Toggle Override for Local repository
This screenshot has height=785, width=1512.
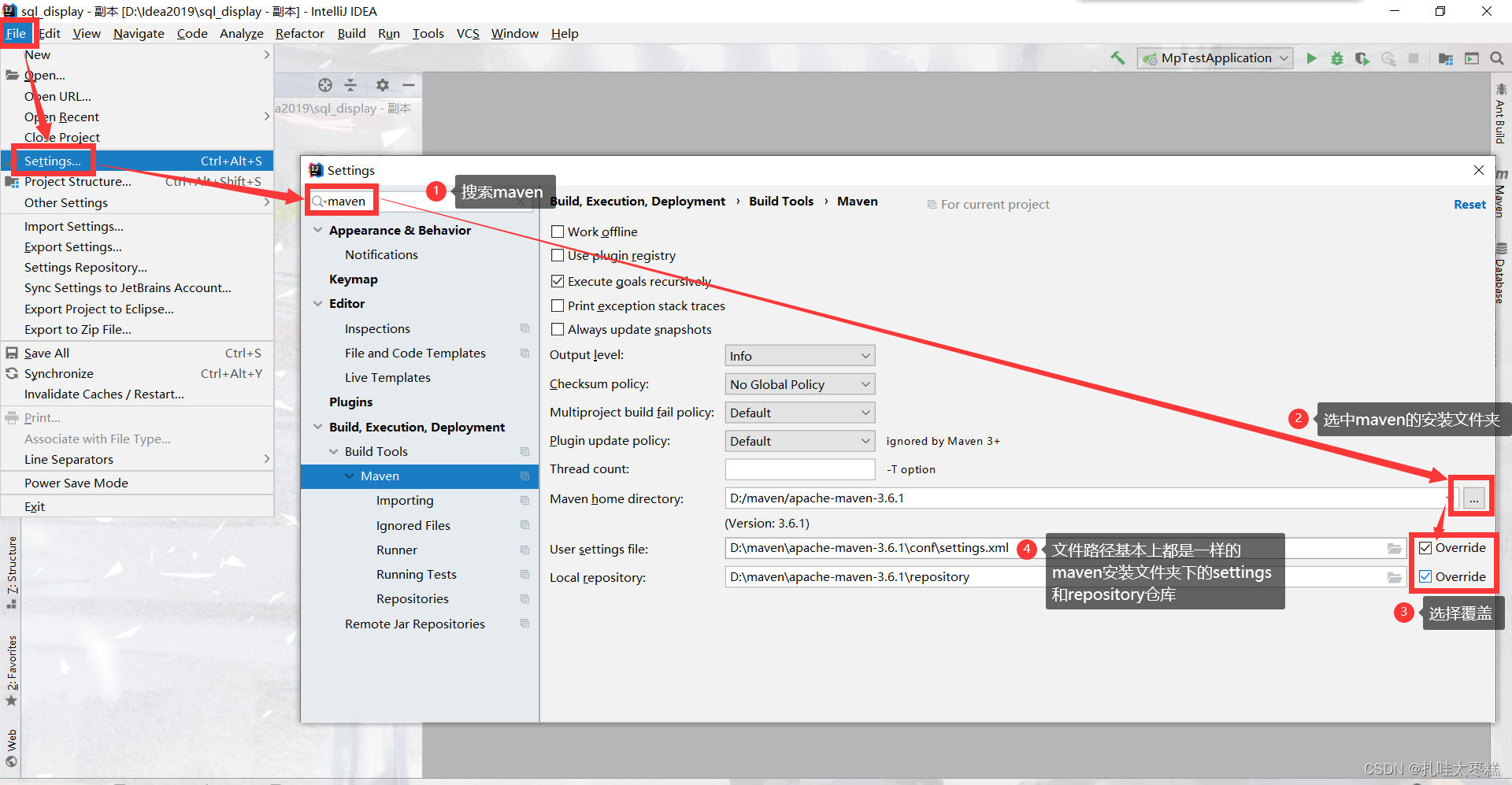tap(1425, 577)
